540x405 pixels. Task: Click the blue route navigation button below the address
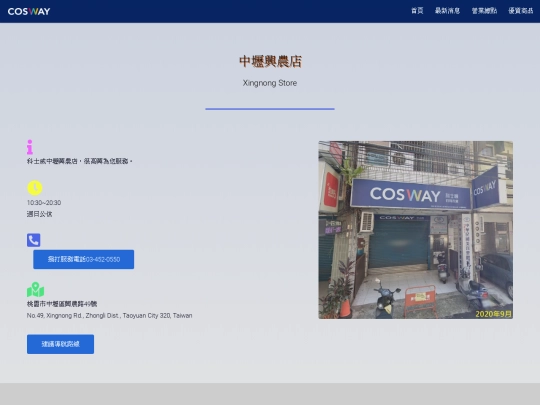60,344
